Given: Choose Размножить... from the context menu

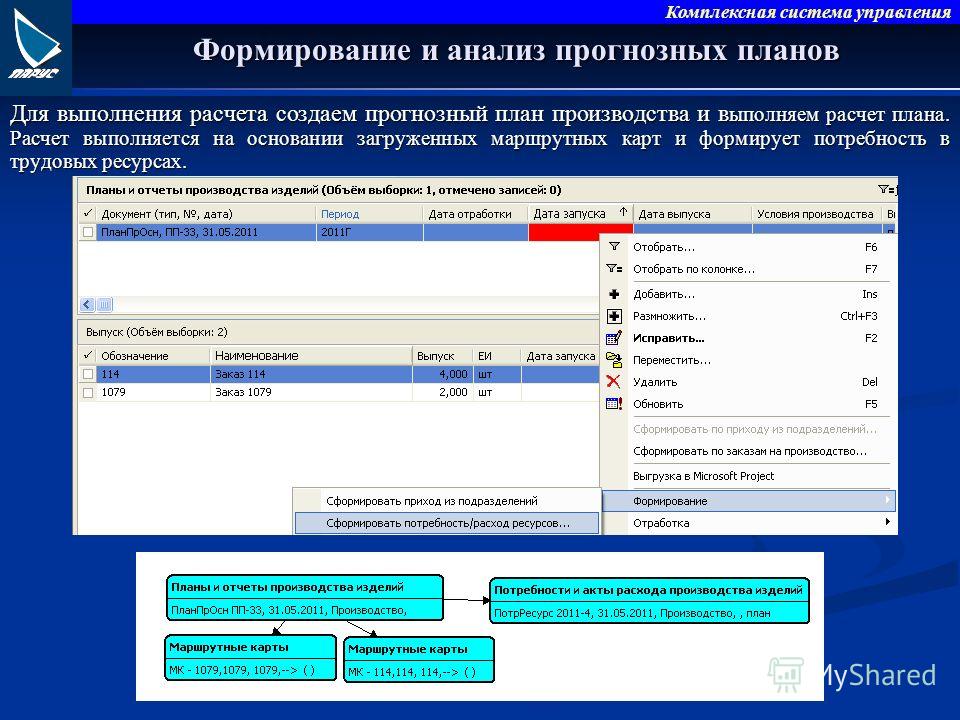Looking at the screenshot, I should point(749,316).
